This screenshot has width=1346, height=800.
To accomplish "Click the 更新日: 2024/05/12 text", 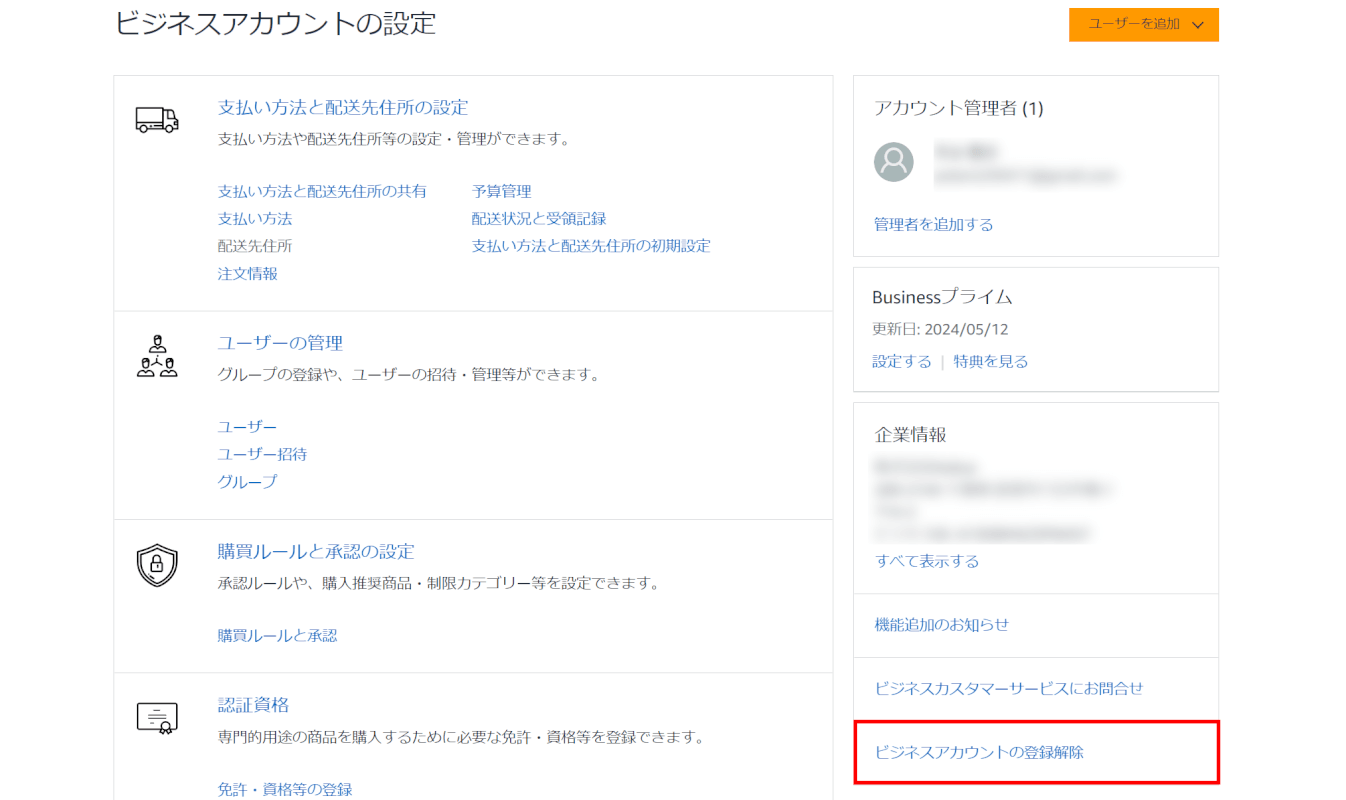I will 940,329.
